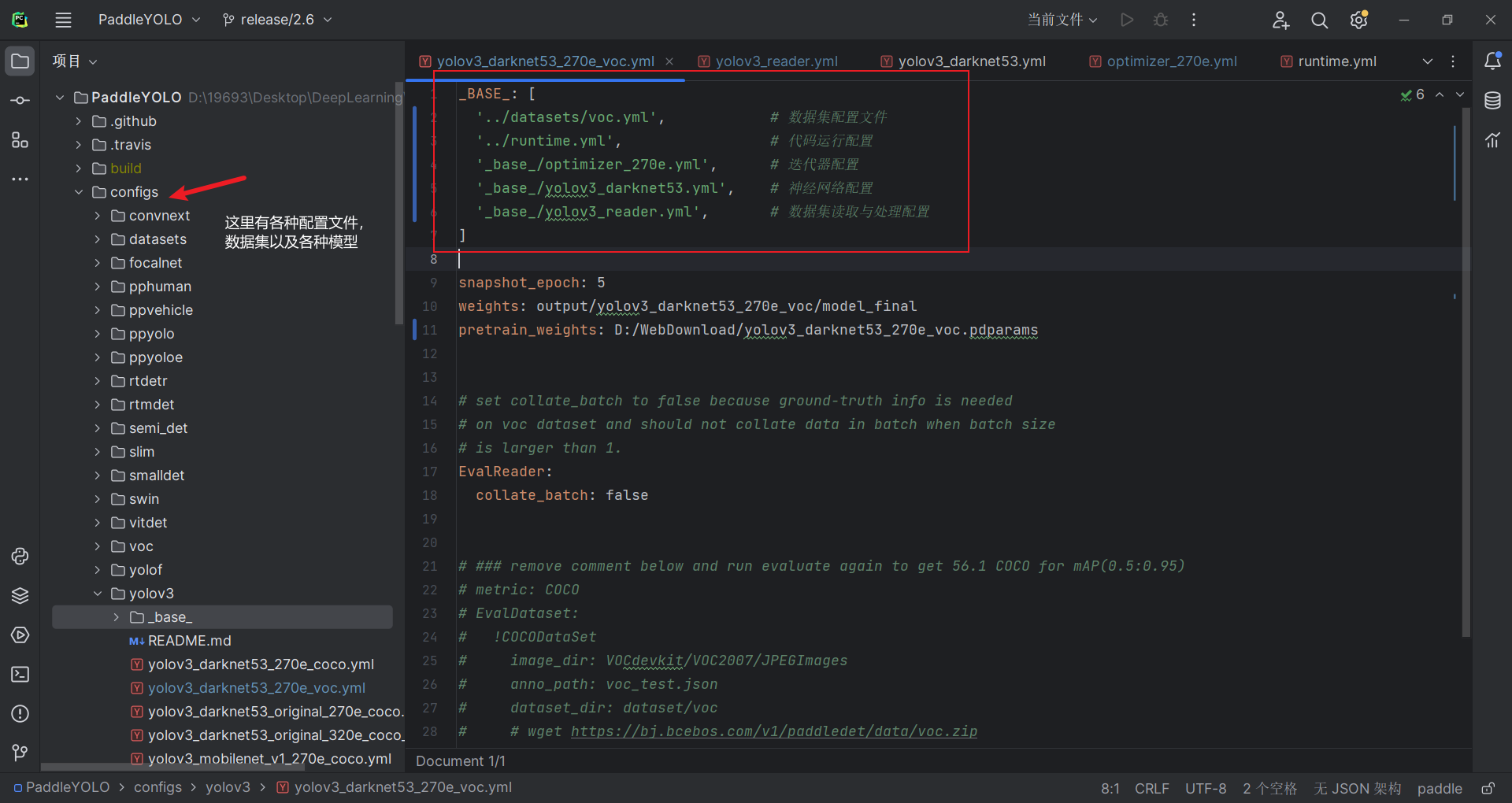The width and height of the screenshot is (1512, 803).
Task: Go to line via 8:1 indicator
Action: pos(1110,788)
